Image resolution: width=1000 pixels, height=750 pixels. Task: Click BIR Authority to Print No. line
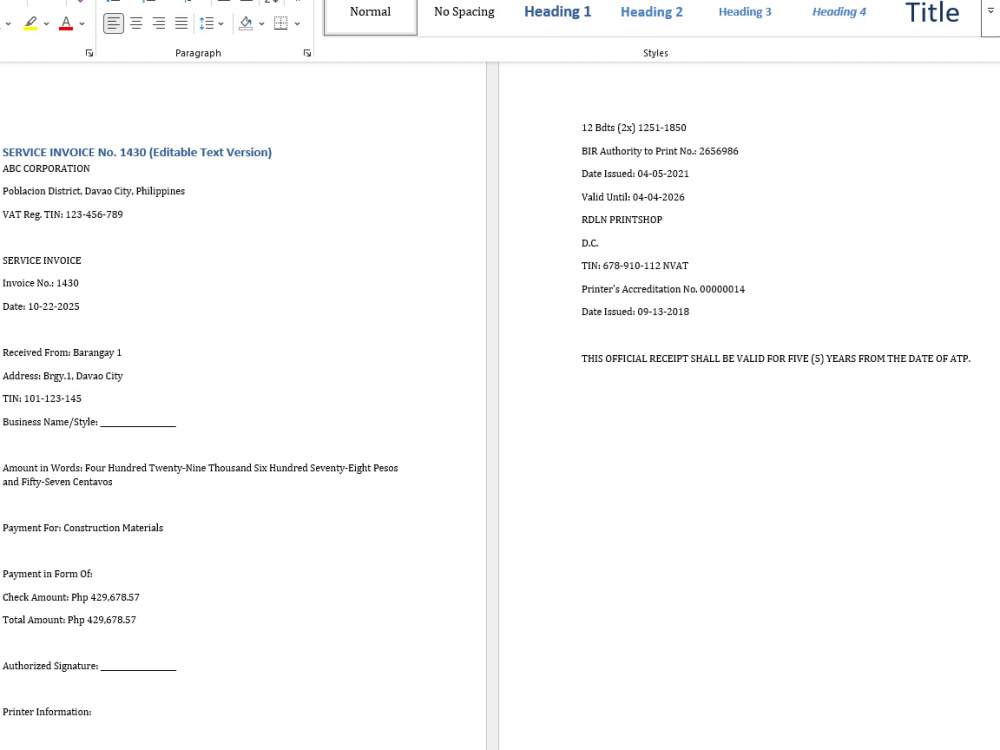(660, 151)
